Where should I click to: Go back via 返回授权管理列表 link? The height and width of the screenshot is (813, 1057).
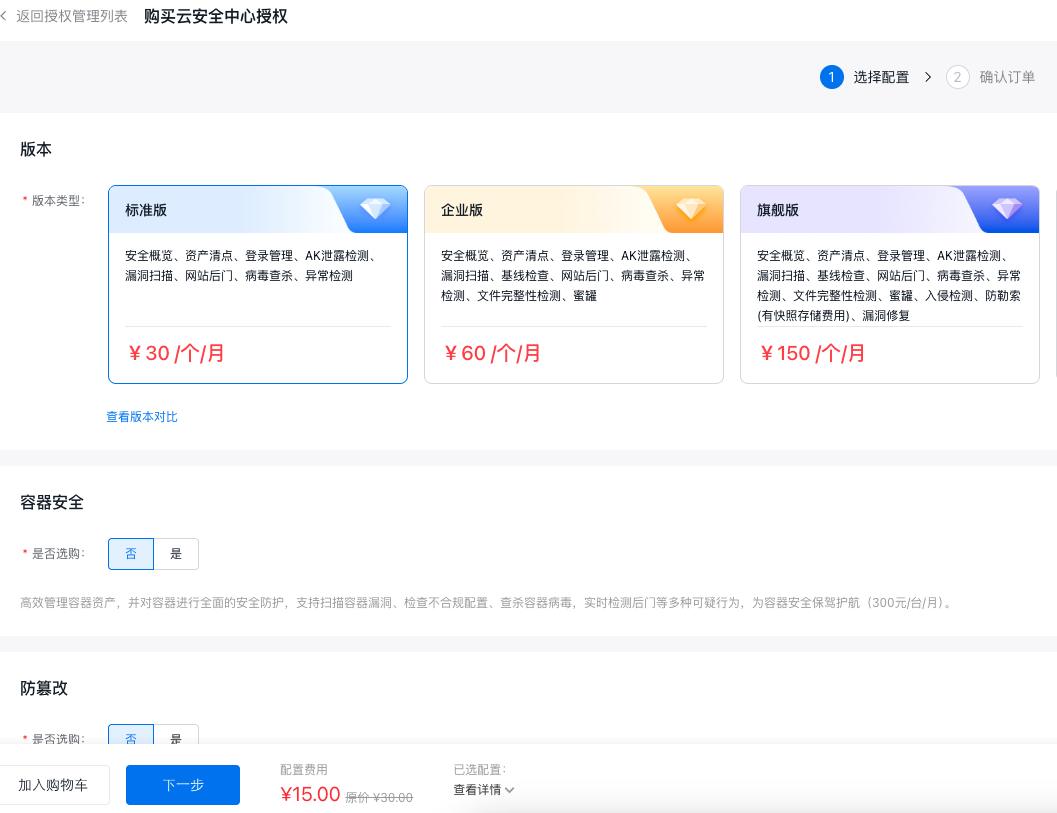tap(72, 17)
